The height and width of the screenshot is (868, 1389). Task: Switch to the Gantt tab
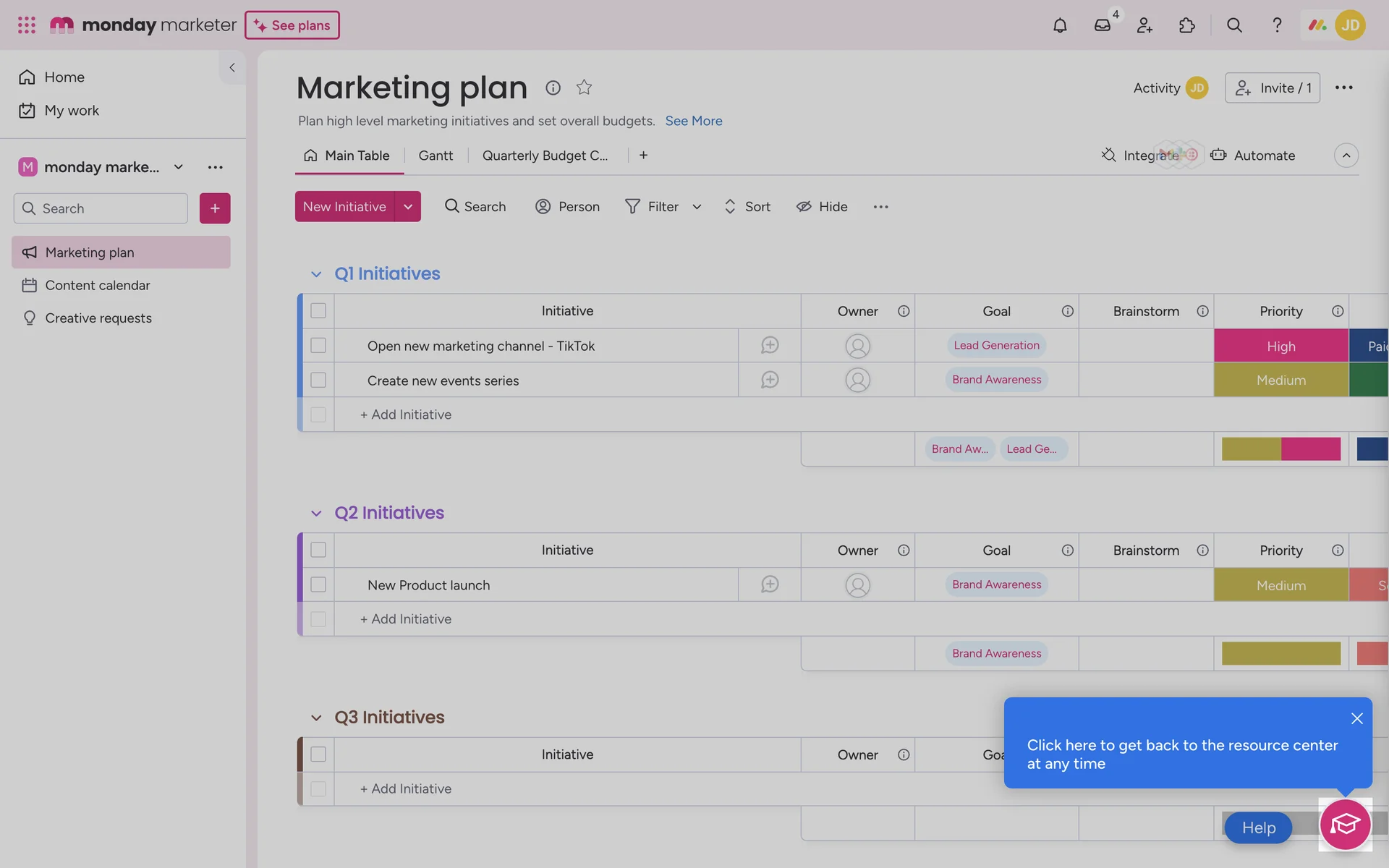[x=436, y=156]
